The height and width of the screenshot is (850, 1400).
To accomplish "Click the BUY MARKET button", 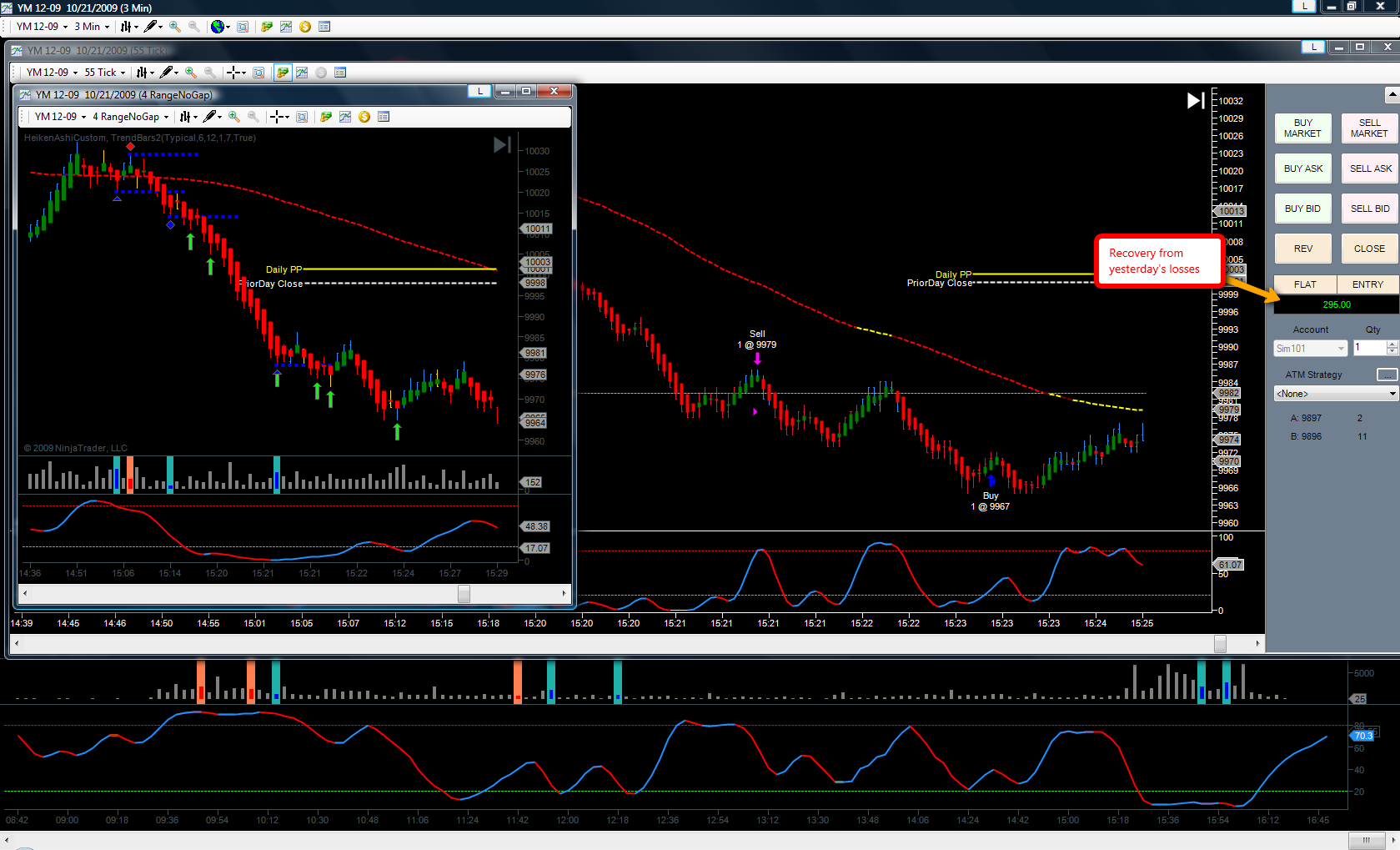I will point(1302,128).
